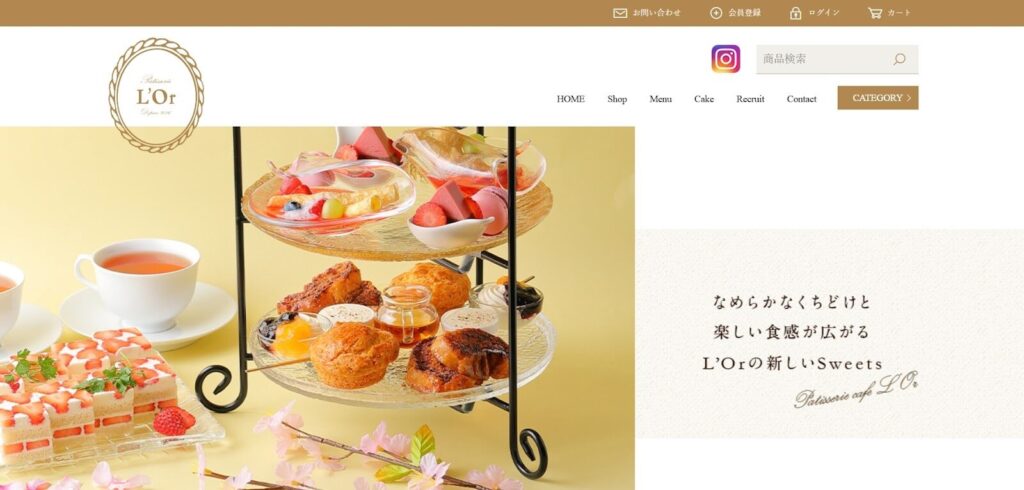Click the afternoon tea hero image
The image size is (1024, 490).
click(317, 308)
